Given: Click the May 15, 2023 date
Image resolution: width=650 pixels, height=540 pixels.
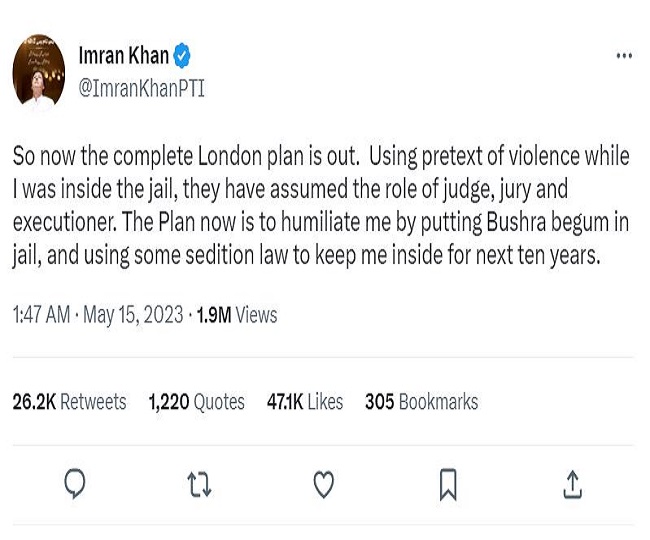Looking at the screenshot, I should pyautogui.click(x=133, y=315).
